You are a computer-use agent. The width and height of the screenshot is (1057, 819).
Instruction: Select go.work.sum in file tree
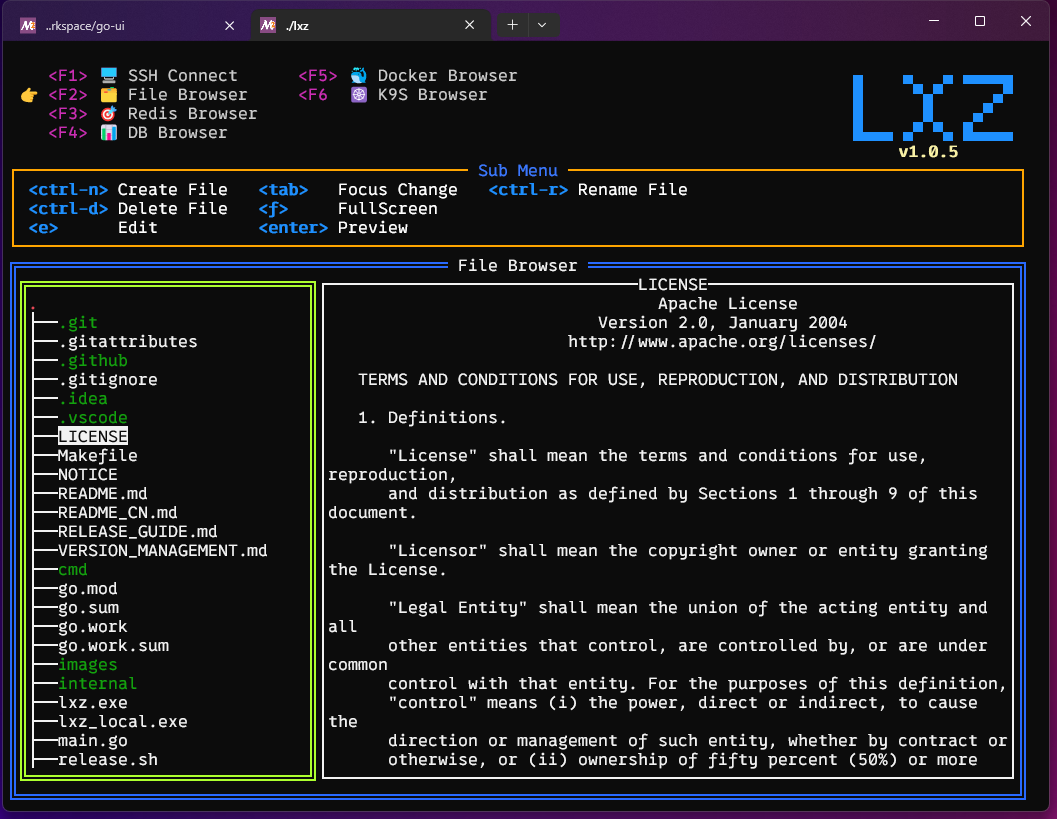click(x=113, y=645)
